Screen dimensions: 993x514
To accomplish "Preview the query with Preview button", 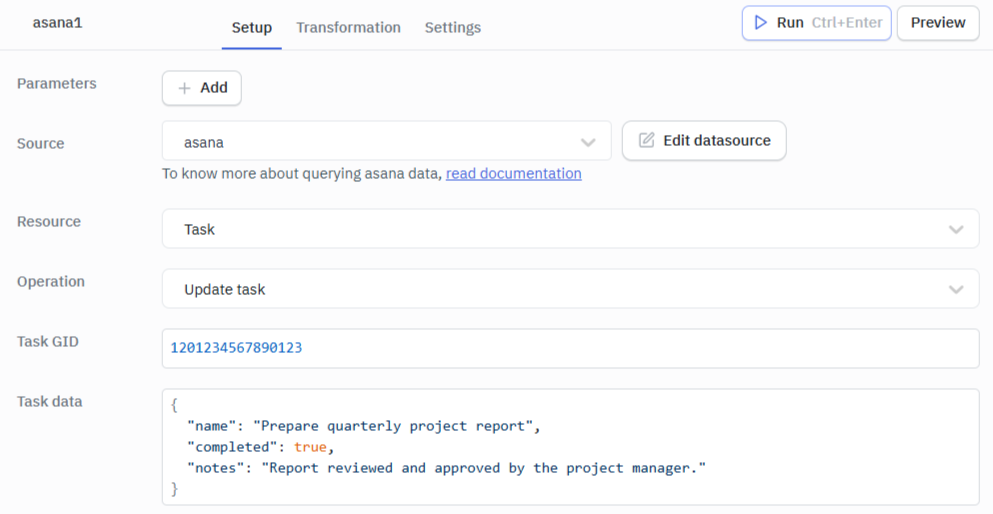I will coord(938,23).
